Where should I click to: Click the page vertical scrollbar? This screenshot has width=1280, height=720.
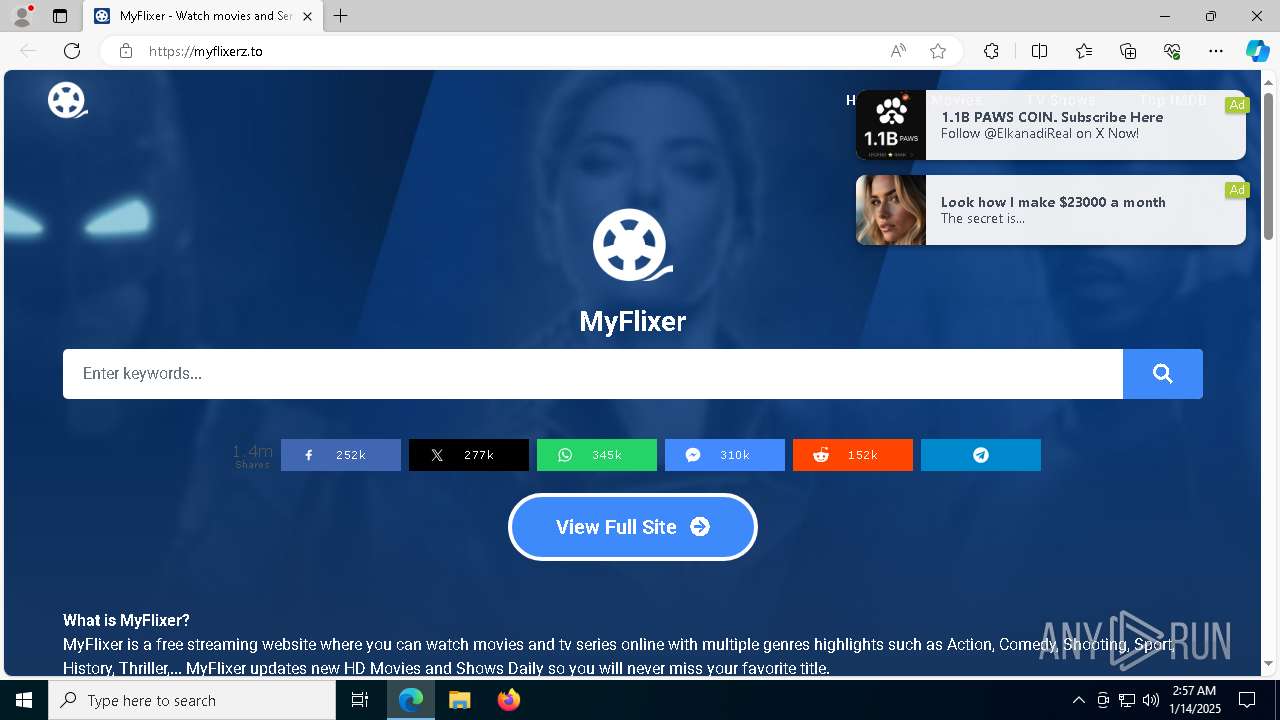[x=1268, y=166]
